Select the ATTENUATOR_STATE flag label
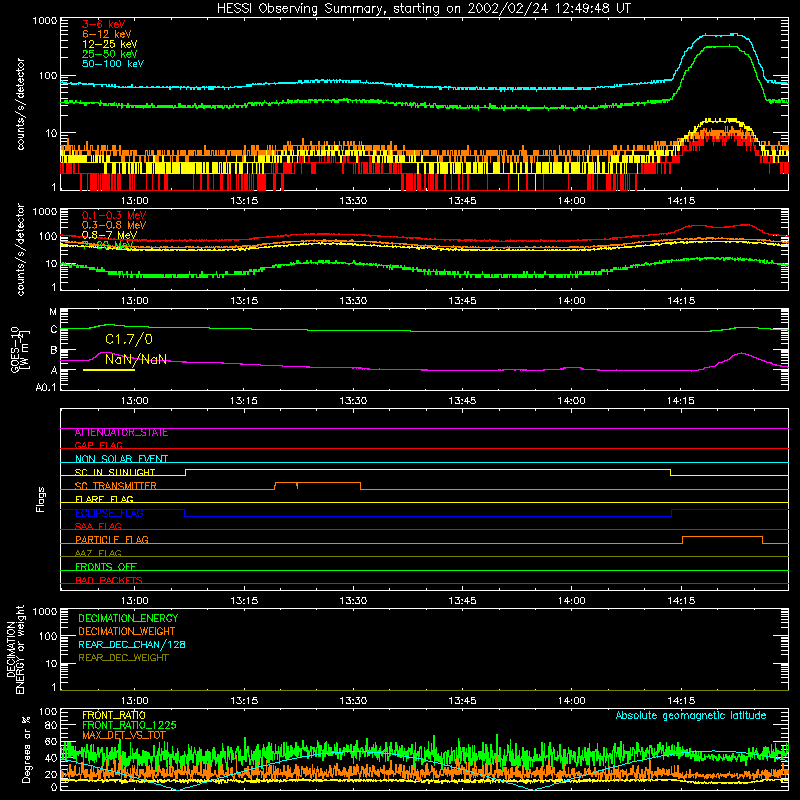The height and width of the screenshot is (800, 800). pyautogui.click(x=121, y=433)
